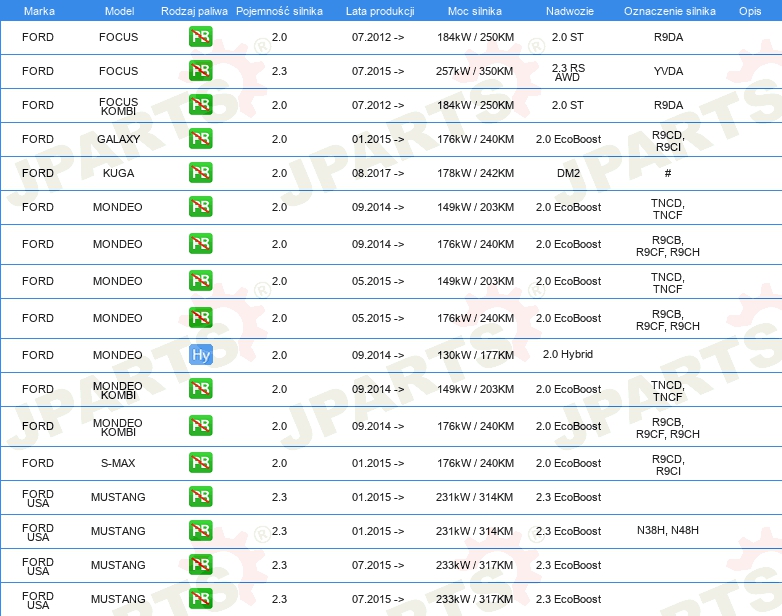Click the 257kW / 350KM power value
Viewport: 782px width, 616px height.
tap(474, 71)
